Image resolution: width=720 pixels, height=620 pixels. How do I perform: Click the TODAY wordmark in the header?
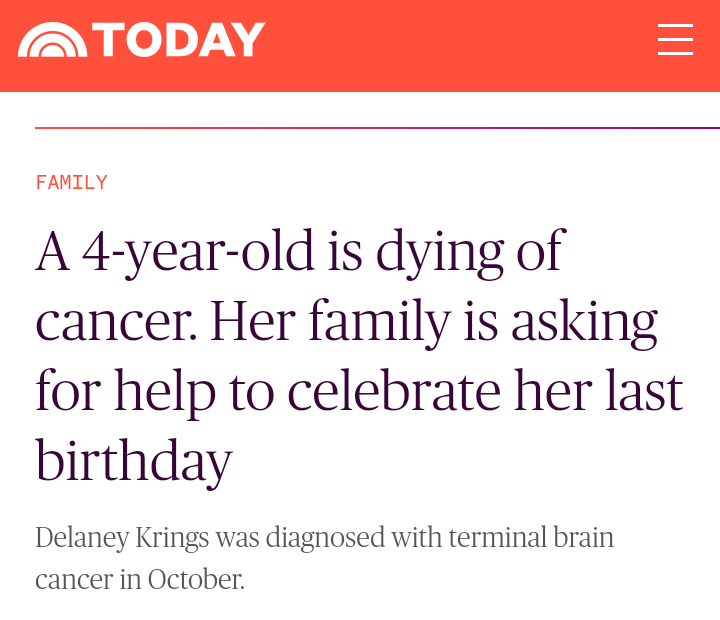(180, 40)
